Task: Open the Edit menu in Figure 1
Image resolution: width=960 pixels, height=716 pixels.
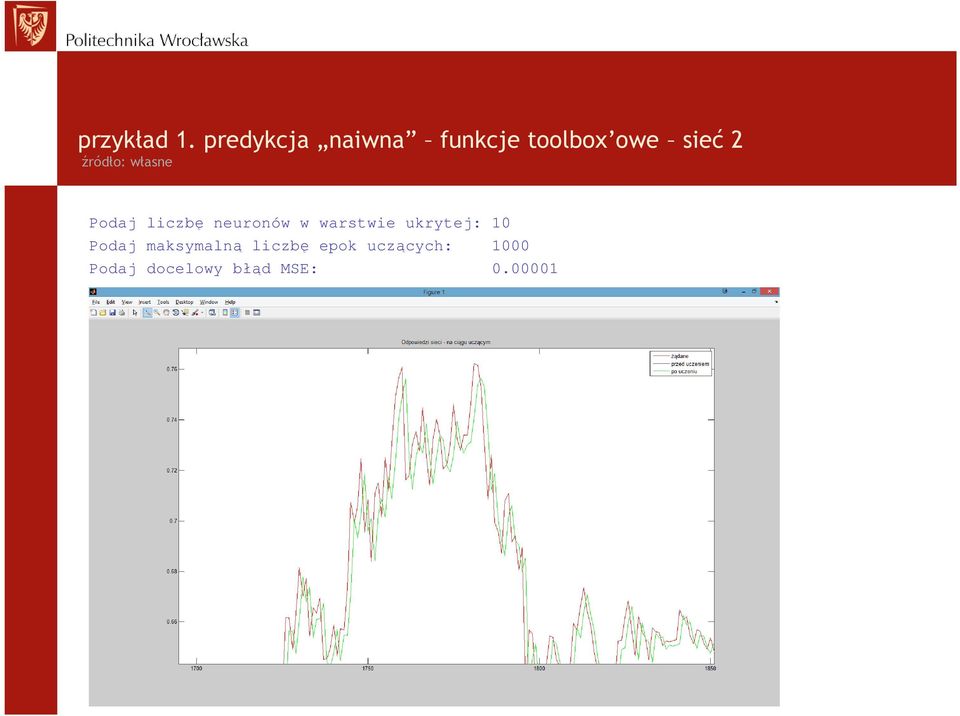Action: coord(111,302)
